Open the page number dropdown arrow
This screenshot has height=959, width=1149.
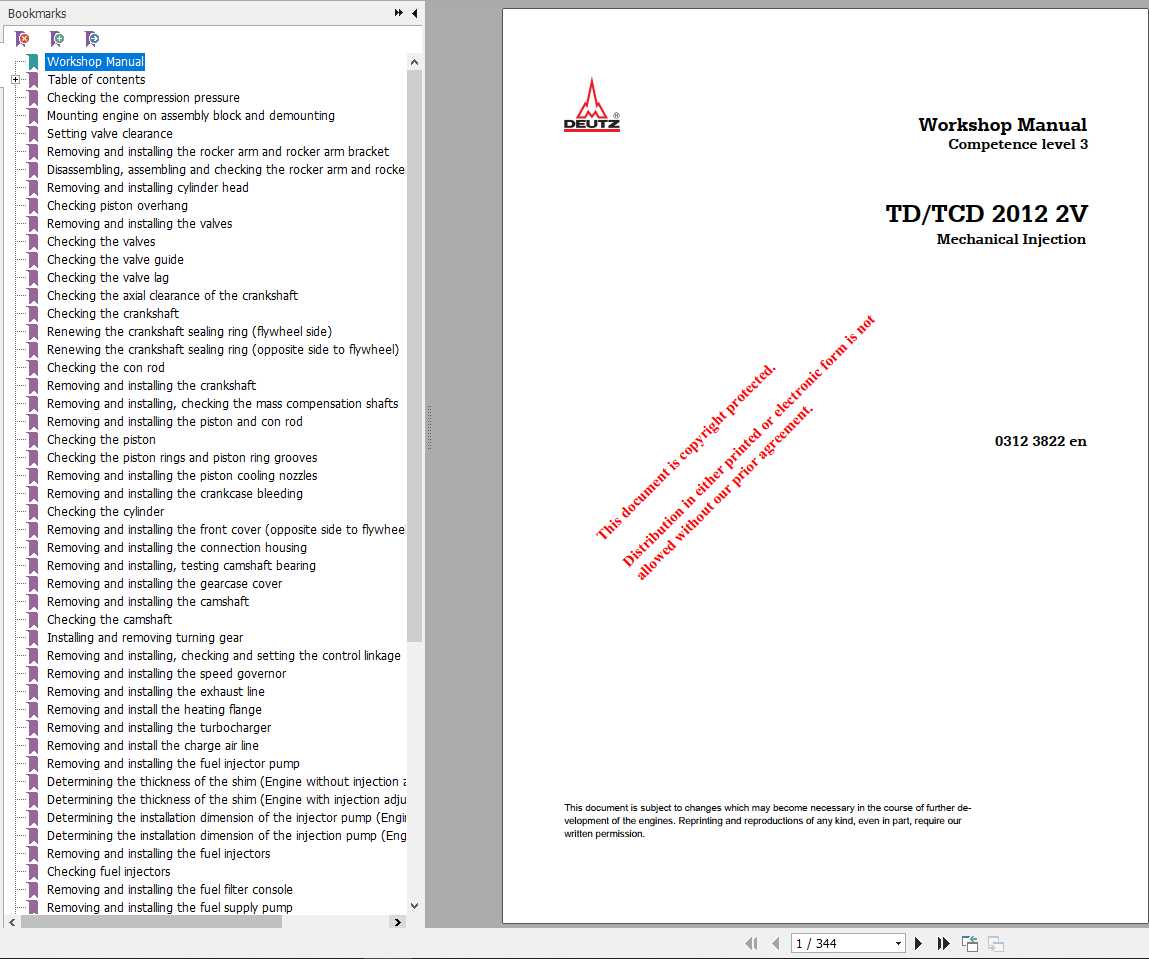coord(898,944)
